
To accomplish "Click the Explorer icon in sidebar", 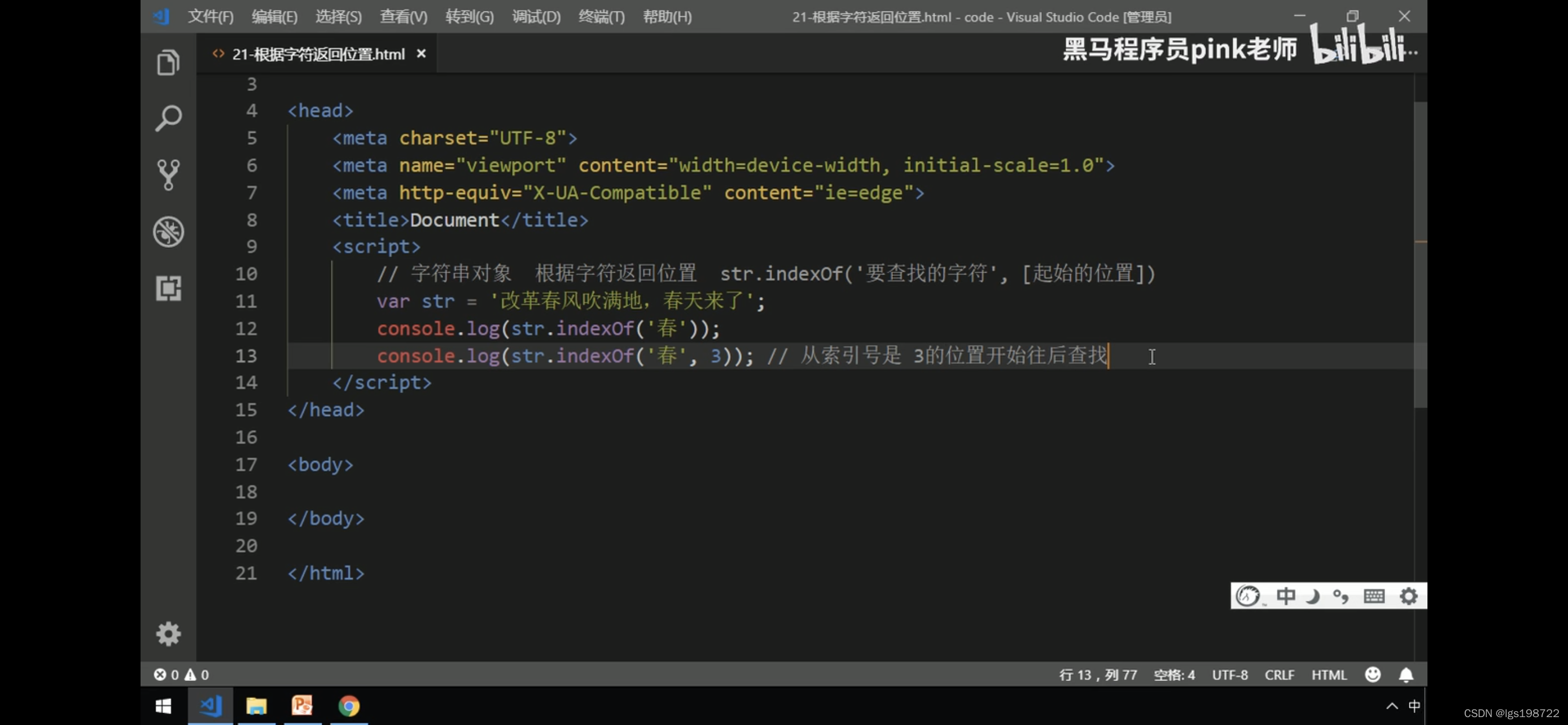I will click(x=167, y=61).
